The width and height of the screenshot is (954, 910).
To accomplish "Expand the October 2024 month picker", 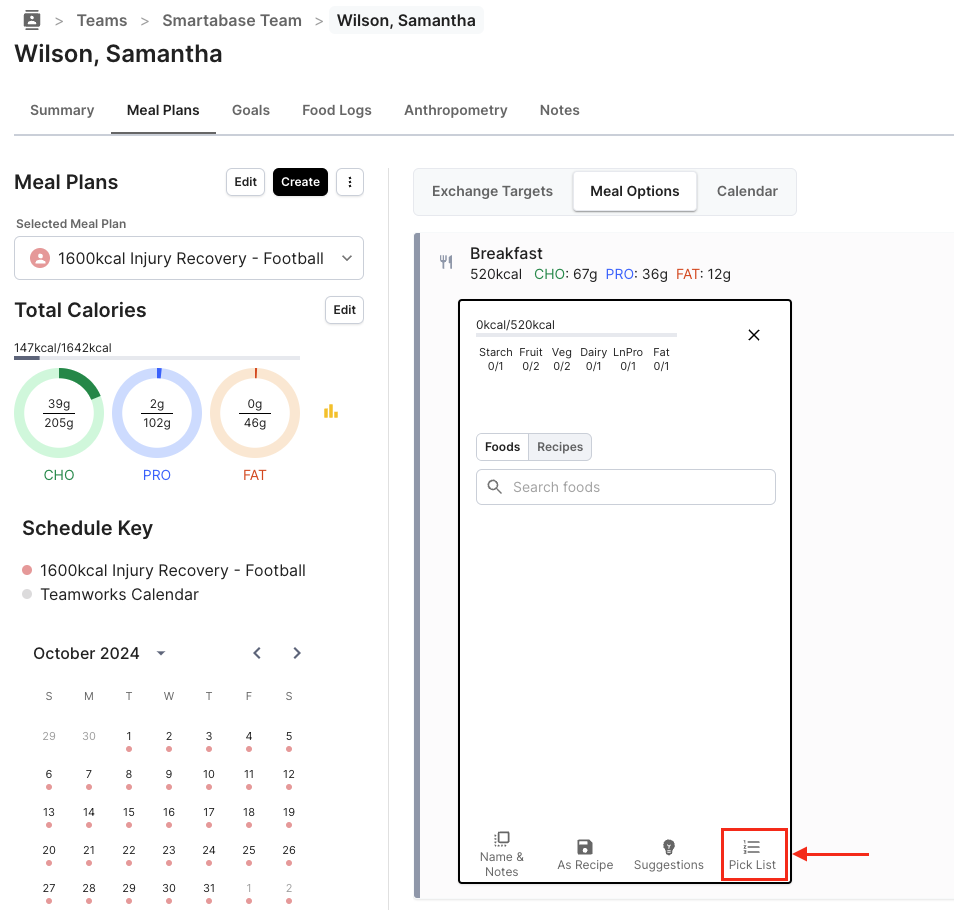I will [x=161, y=653].
